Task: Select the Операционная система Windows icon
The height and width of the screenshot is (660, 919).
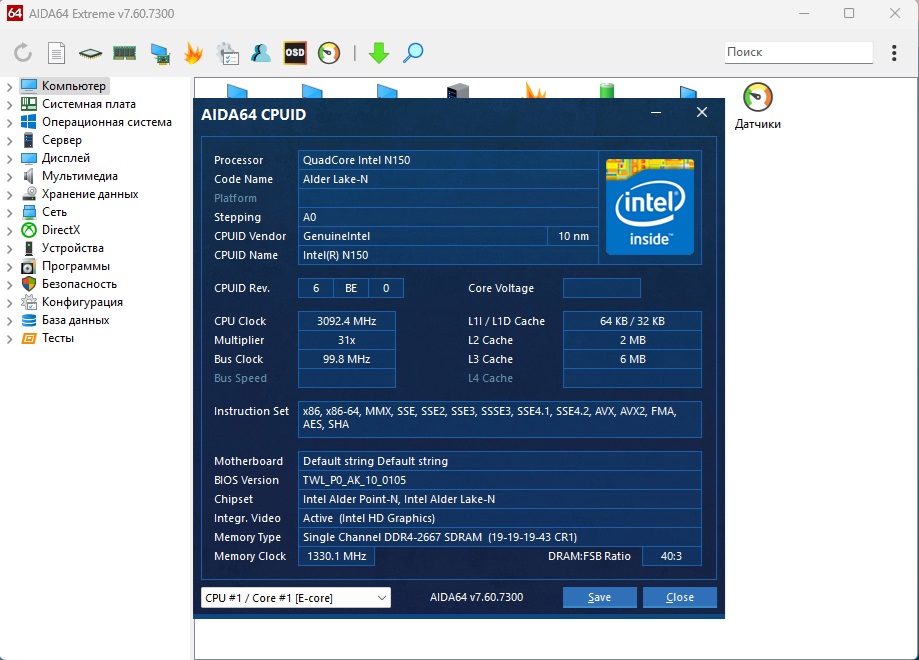Action: (x=29, y=122)
